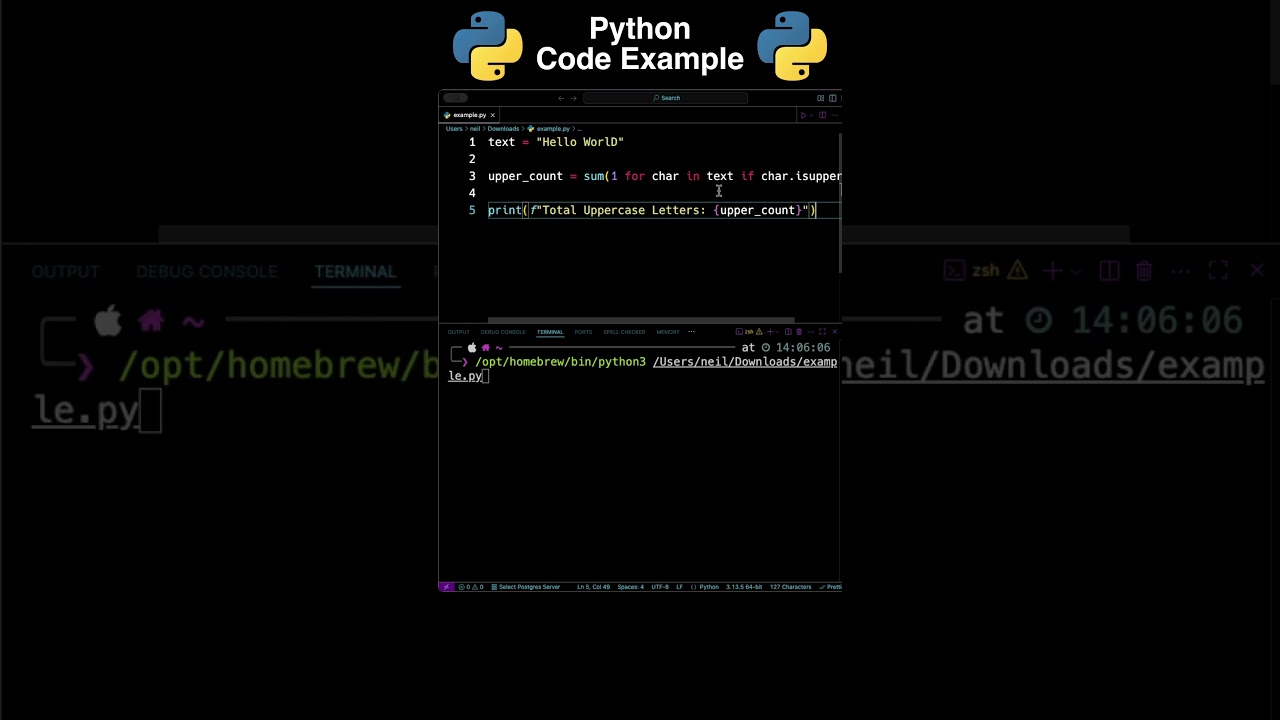Switch to the DEBUG CONSOLE panel tab
Screen dimensions: 1280x720
(x=503, y=332)
